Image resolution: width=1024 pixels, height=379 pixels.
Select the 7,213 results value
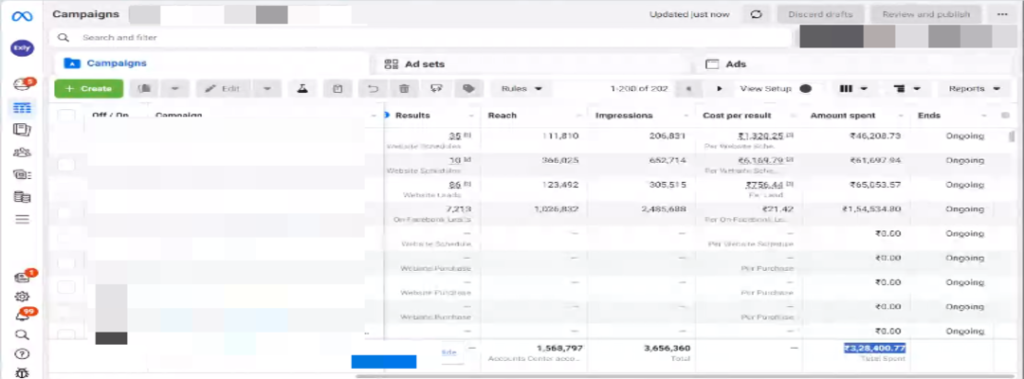pyautogui.click(x=458, y=208)
